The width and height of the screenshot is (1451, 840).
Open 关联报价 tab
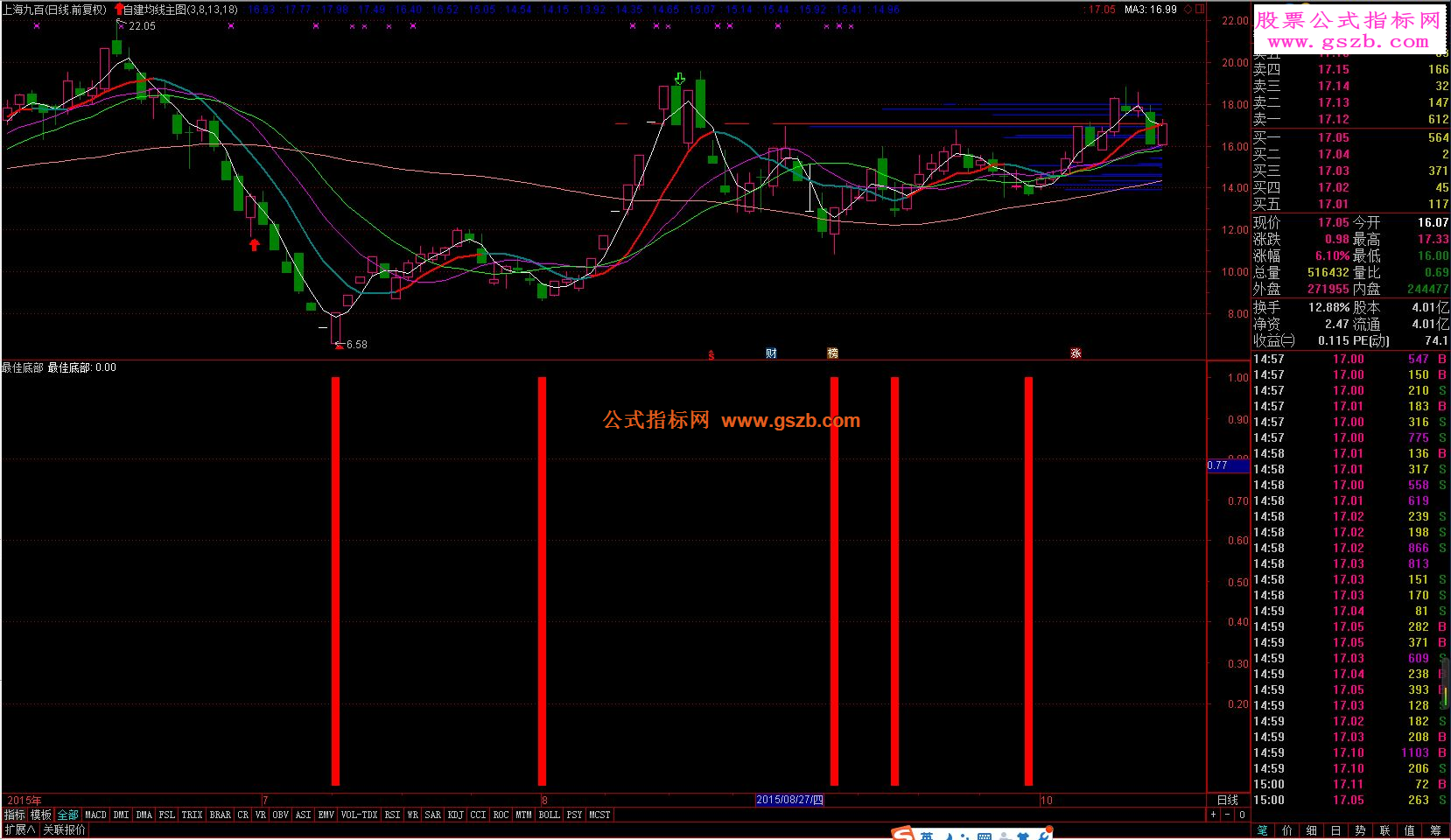tap(65, 829)
